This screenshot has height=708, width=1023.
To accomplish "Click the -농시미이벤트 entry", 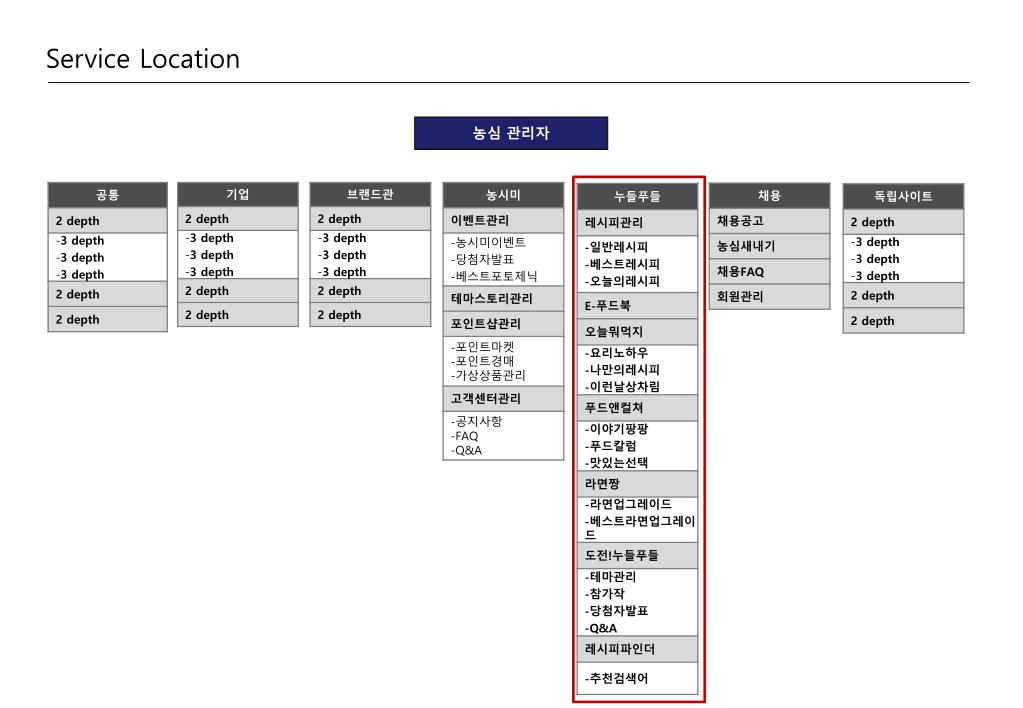I will click(488, 242).
